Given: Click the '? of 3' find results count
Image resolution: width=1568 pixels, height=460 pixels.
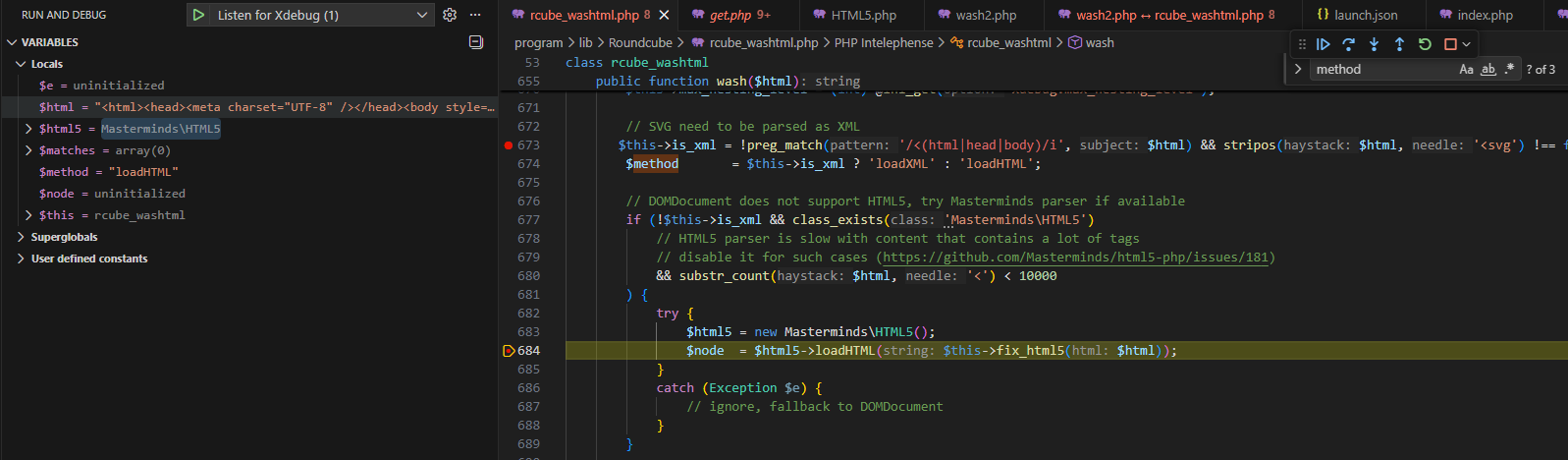Looking at the screenshot, I should [x=1541, y=69].
